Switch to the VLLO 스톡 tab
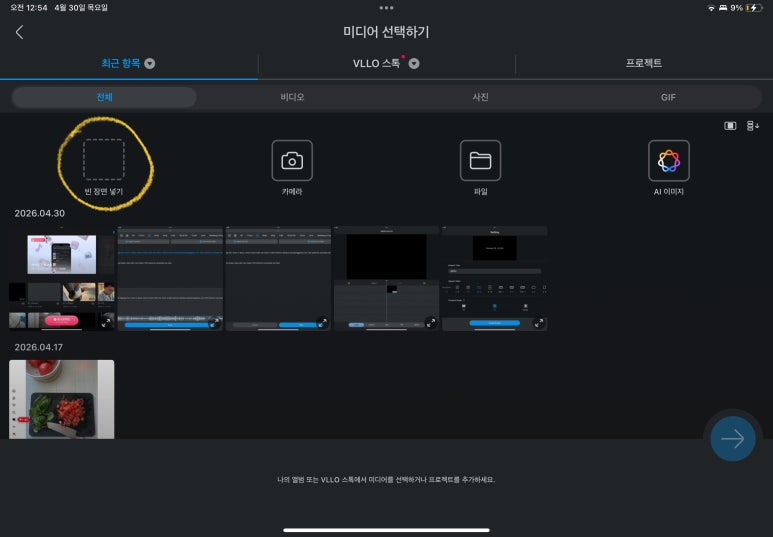773x537 pixels. tap(386, 64)
